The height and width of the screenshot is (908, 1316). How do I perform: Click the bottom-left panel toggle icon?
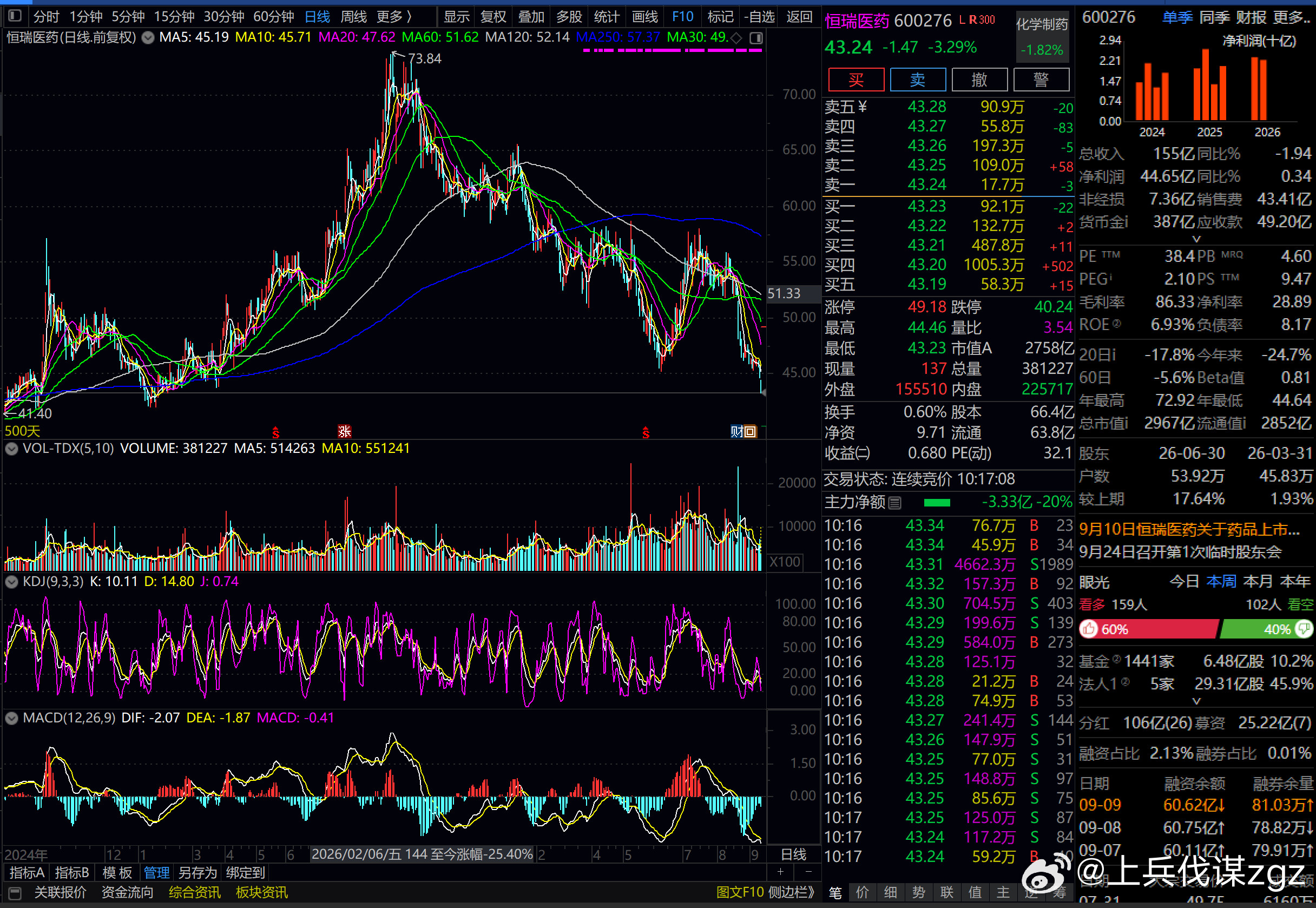(15, 893)
